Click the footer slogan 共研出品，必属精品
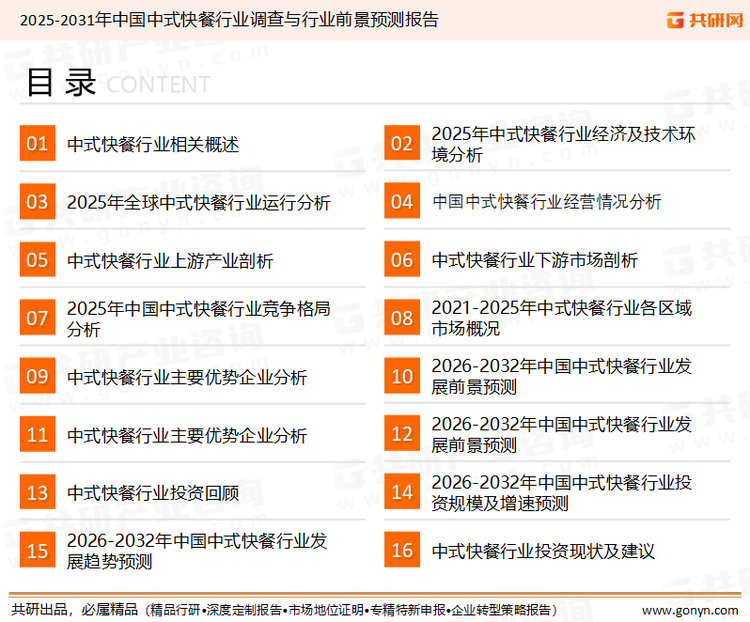 (75, 610)
